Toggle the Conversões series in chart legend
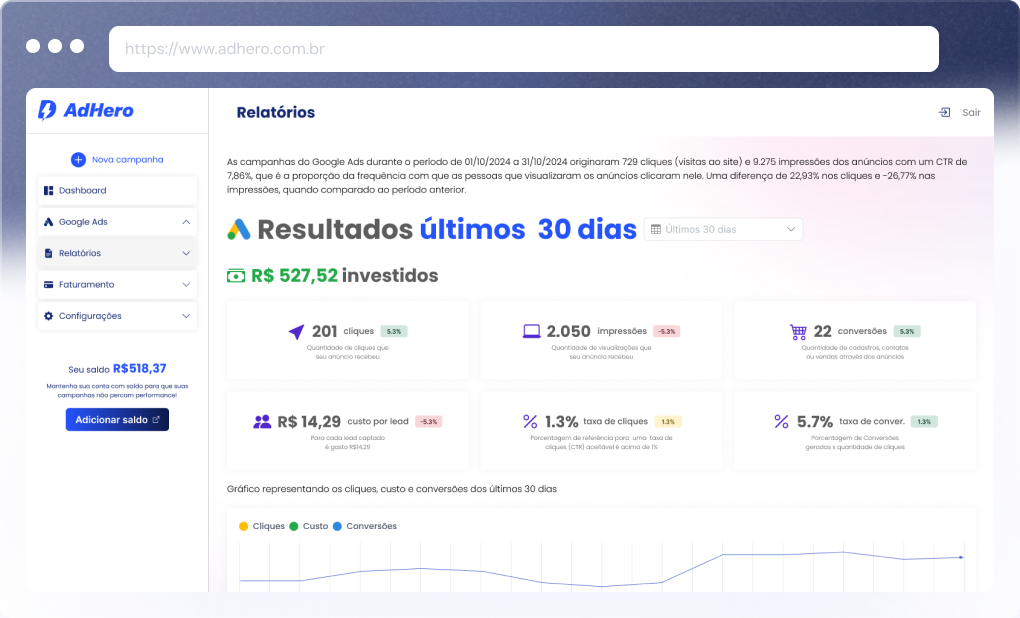The height and width of the screenshot is (618, 1020). 364,526
